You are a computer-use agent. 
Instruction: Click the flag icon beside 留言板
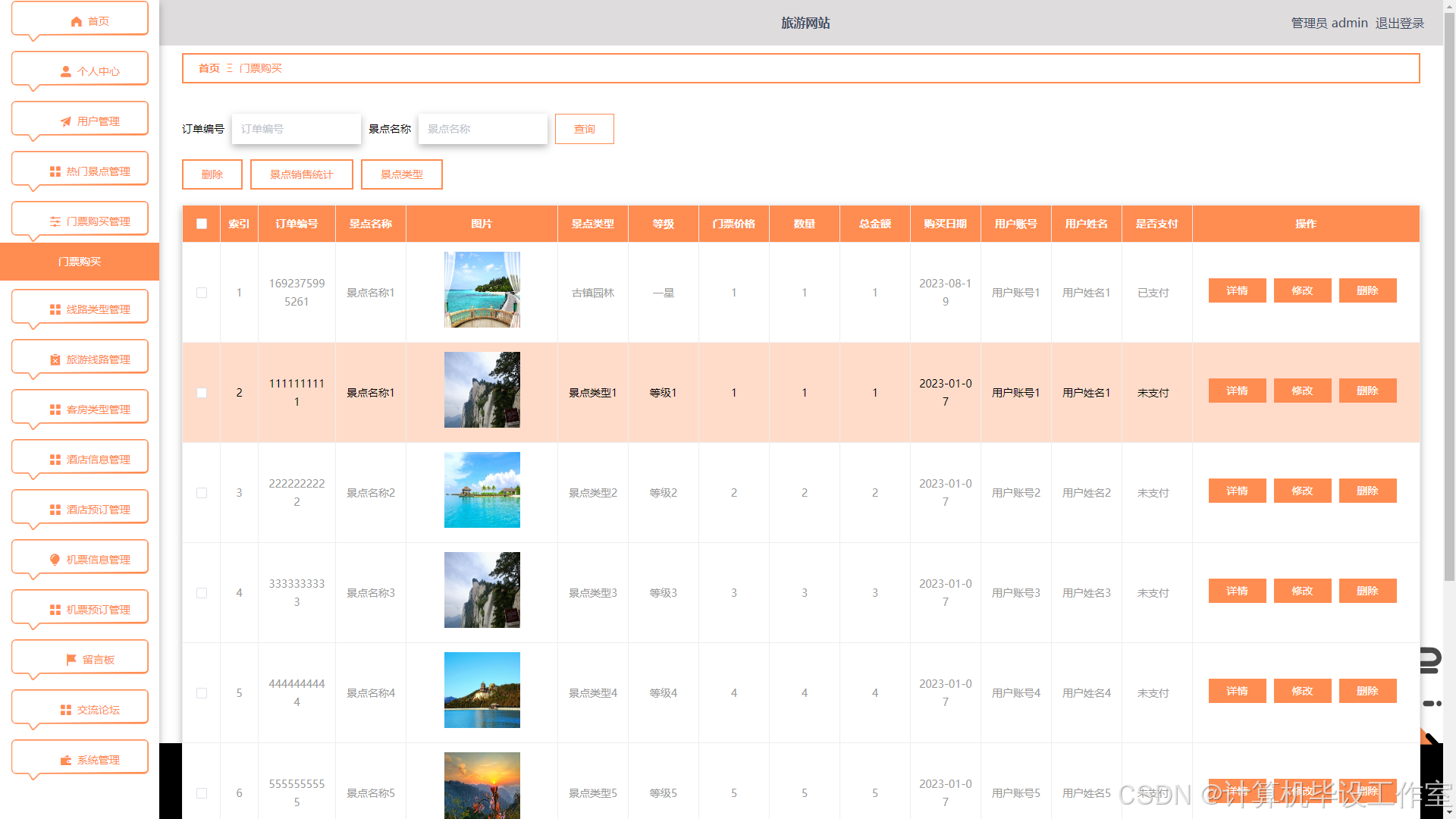pyautogui.click(x=71, y=660)
